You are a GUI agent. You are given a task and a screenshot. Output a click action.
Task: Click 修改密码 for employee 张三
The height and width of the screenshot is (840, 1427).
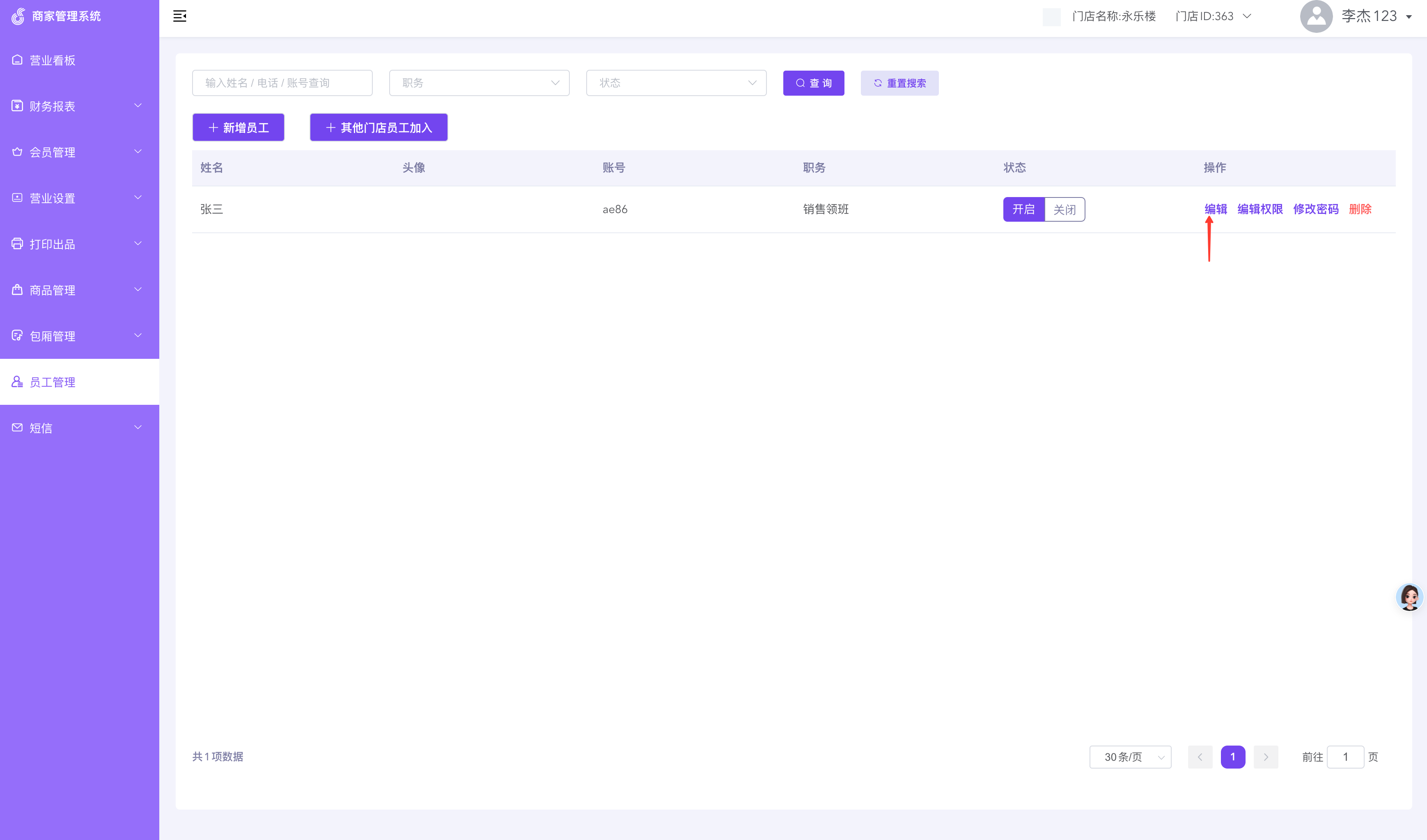pos(1315,209)
